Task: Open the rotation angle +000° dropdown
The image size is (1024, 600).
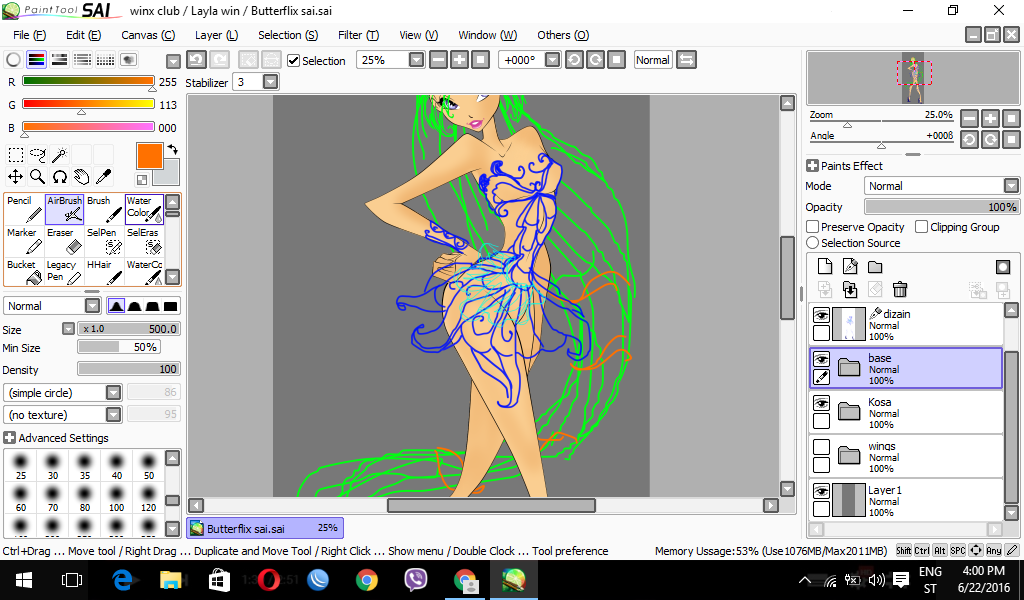Action: [552, 60]
